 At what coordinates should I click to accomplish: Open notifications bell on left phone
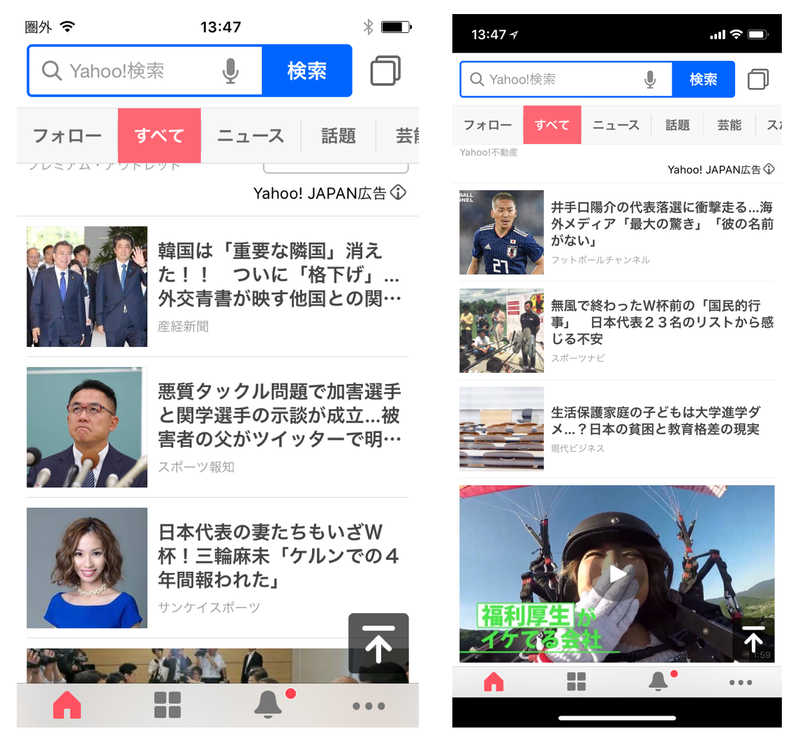tap(268, 704)
